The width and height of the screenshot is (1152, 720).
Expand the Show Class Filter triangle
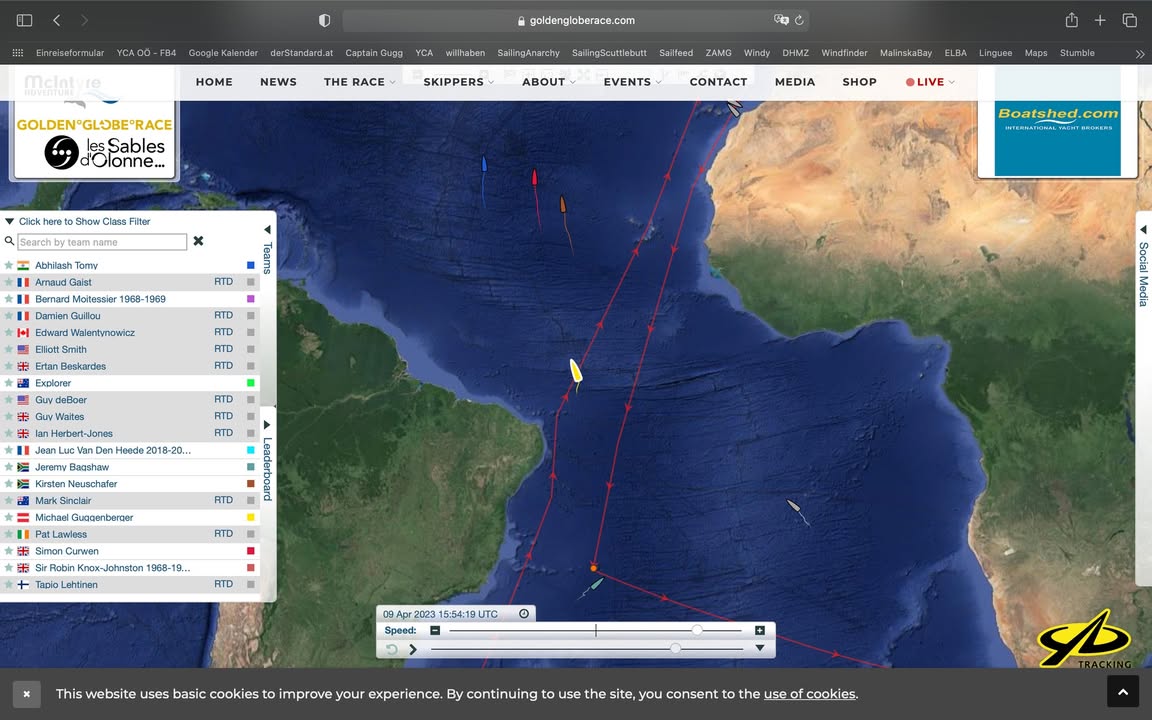(x=10, y=221)
